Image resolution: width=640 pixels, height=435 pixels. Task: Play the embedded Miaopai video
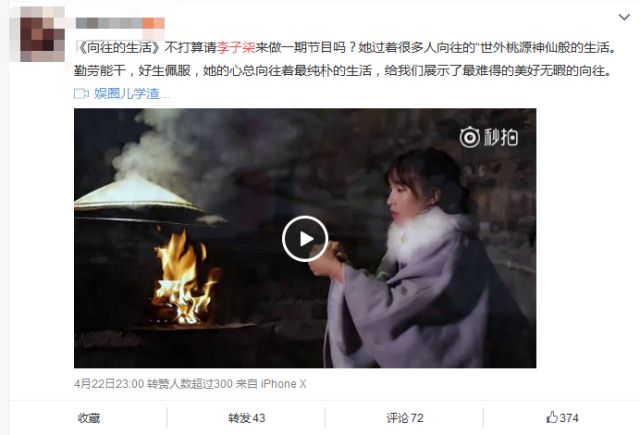coord(304,239)
